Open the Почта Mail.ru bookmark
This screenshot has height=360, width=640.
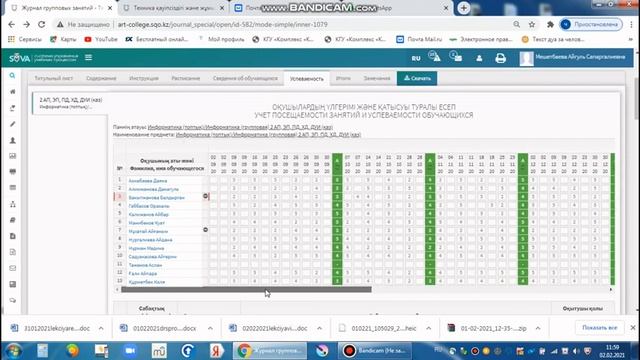[419, 40]
